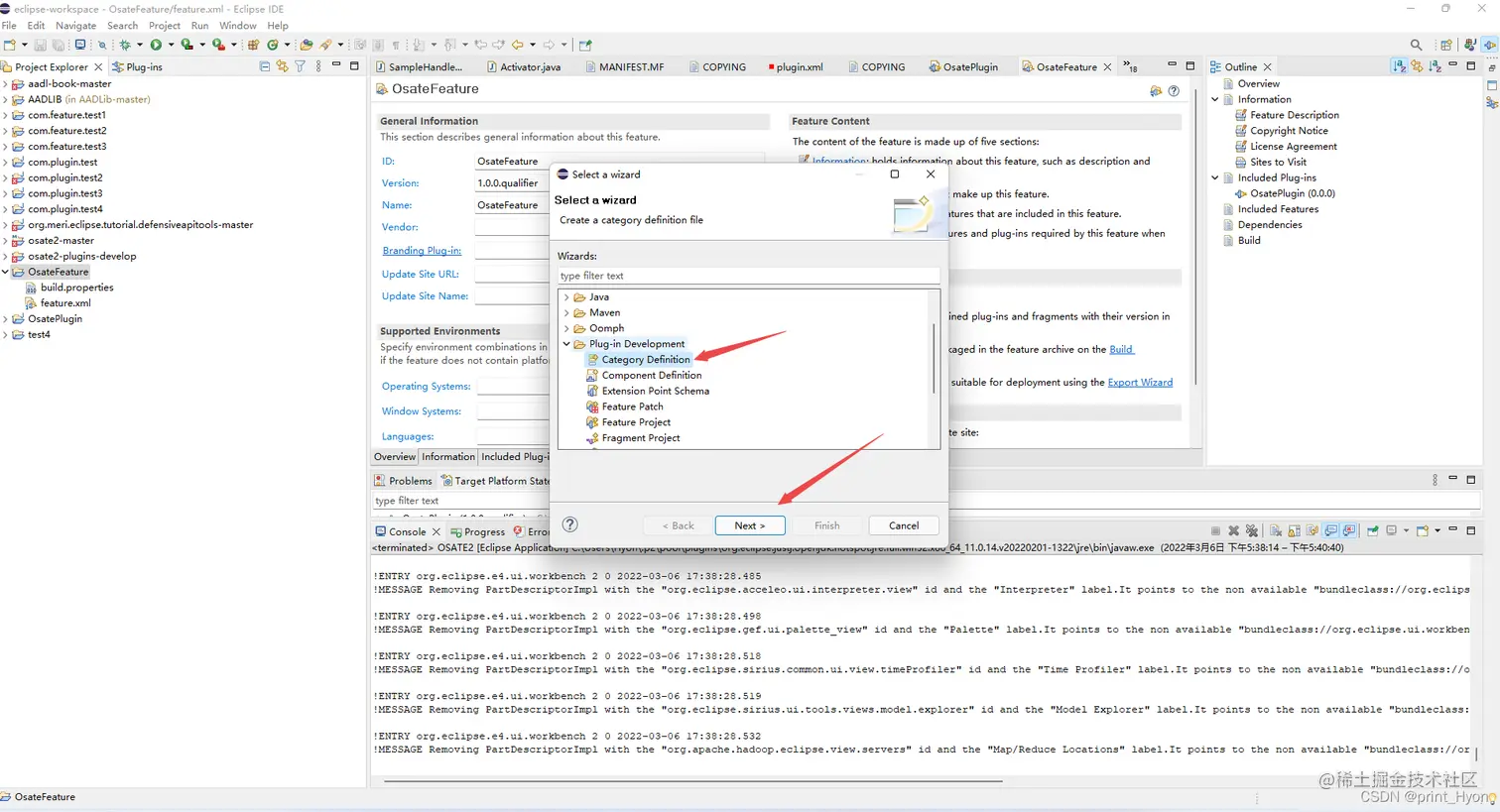
Task: Switch to the Problems tab
Action: [x=403, y=480]
